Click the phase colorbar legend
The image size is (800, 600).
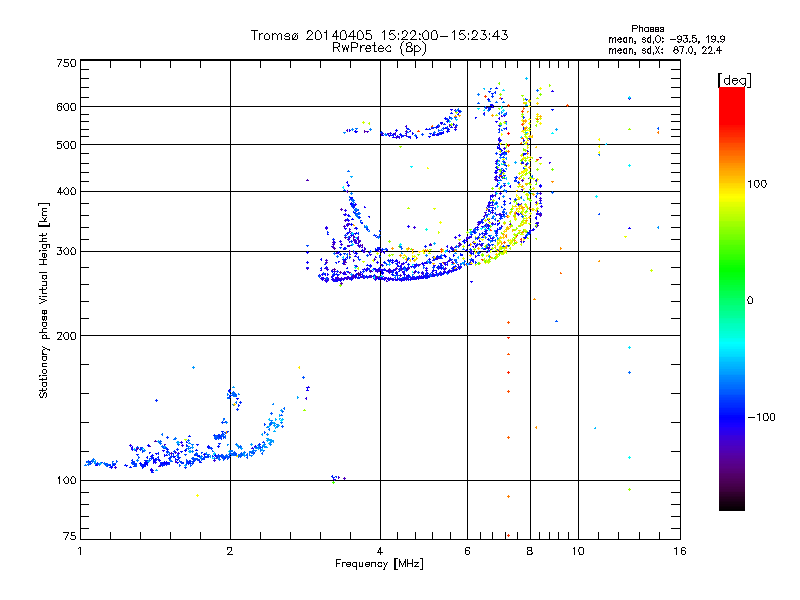point(732,299)
